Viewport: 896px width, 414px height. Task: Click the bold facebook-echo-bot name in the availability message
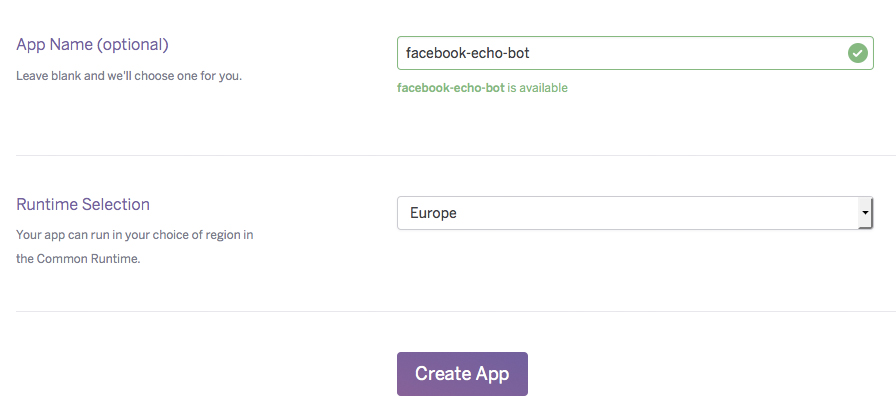tap(451, 87)
